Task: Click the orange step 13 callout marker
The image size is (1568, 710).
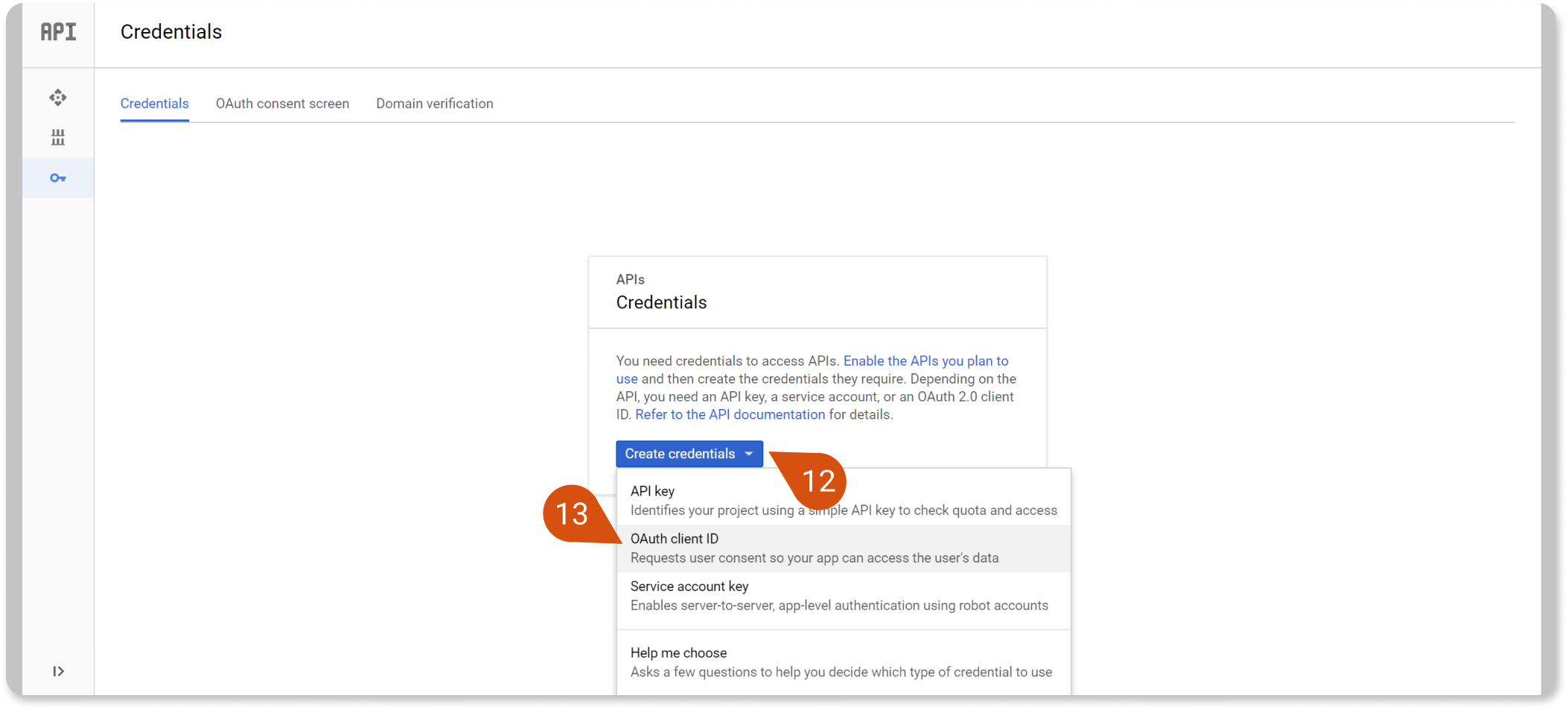Action: 572,514
